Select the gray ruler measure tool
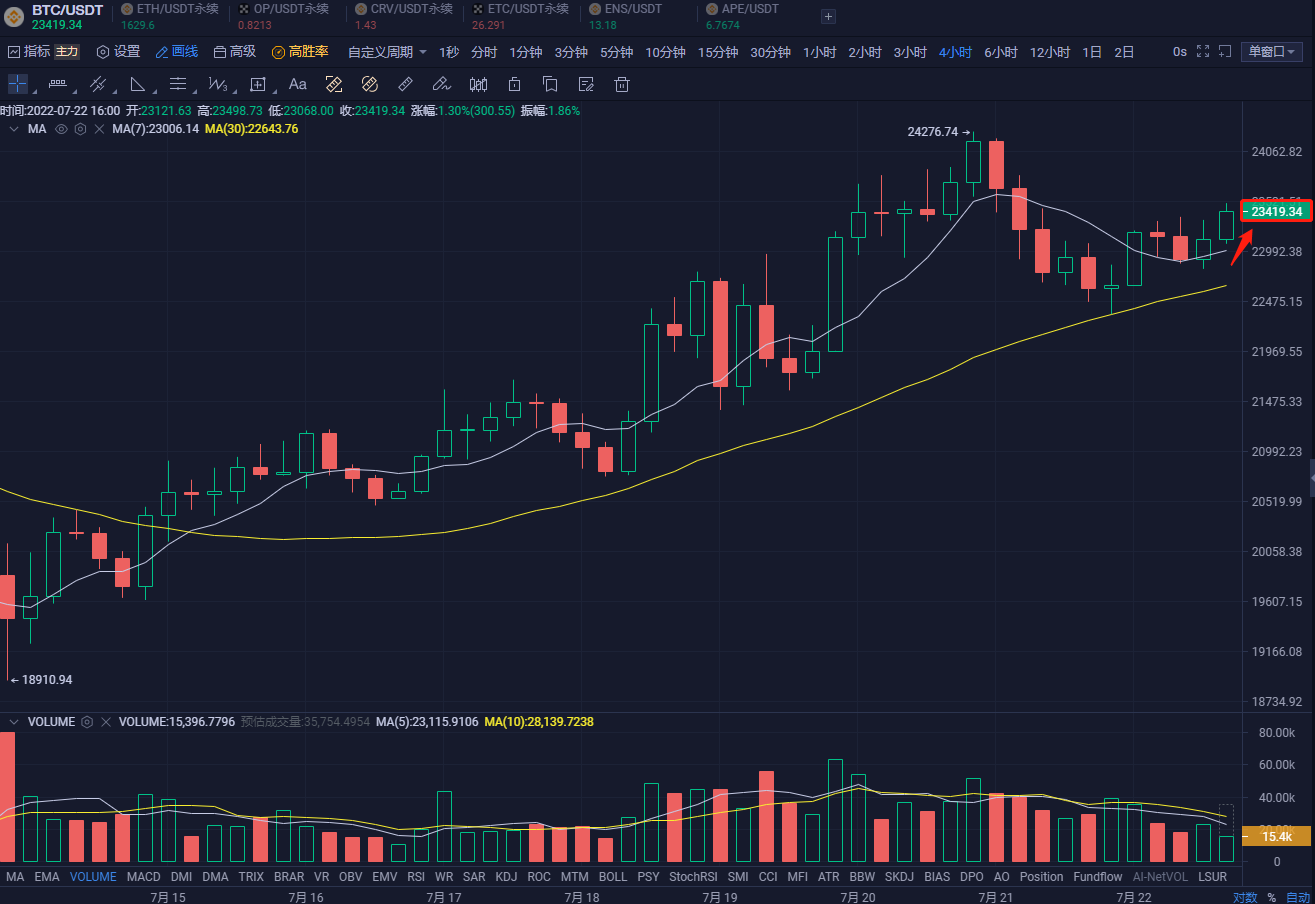Image resolution: width=1315 pixels, height=904 pixels. (x=405, y=84)
